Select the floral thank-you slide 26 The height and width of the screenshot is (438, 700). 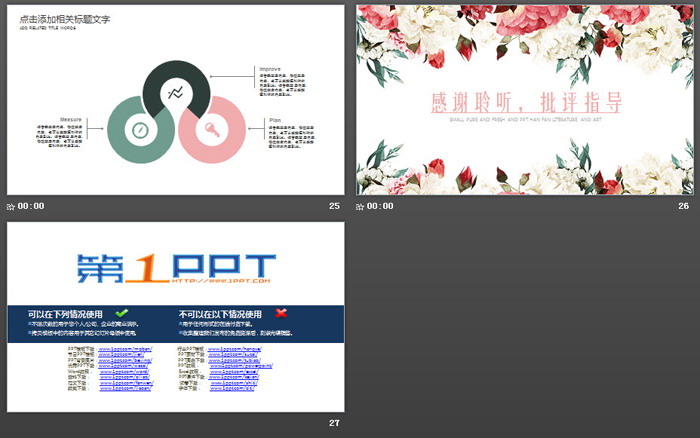pyautogui.click(x=524, y=99)
